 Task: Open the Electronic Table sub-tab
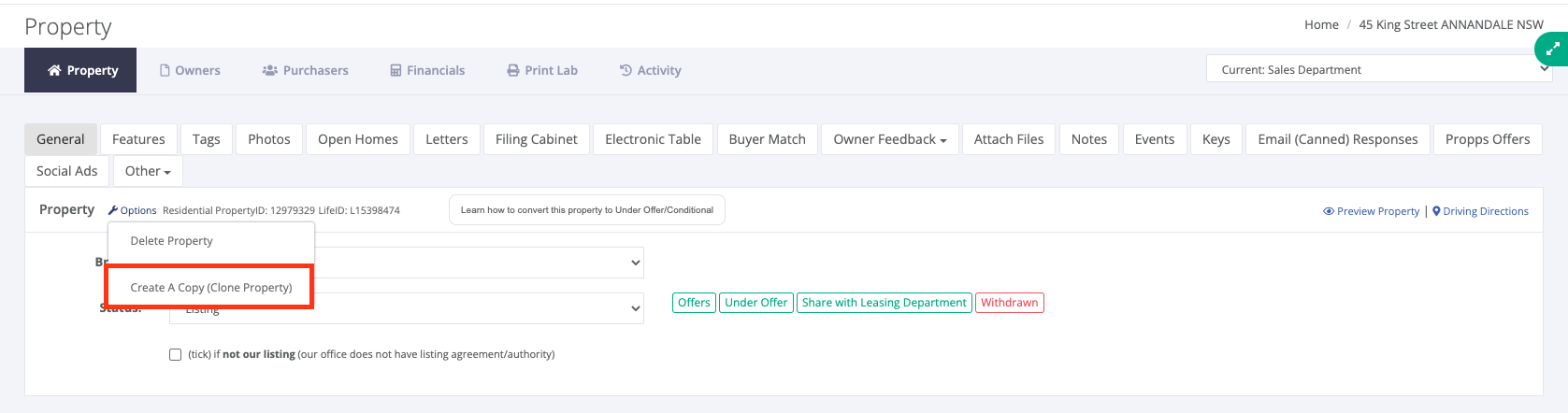pyautogui.click(x=653, y=139)
